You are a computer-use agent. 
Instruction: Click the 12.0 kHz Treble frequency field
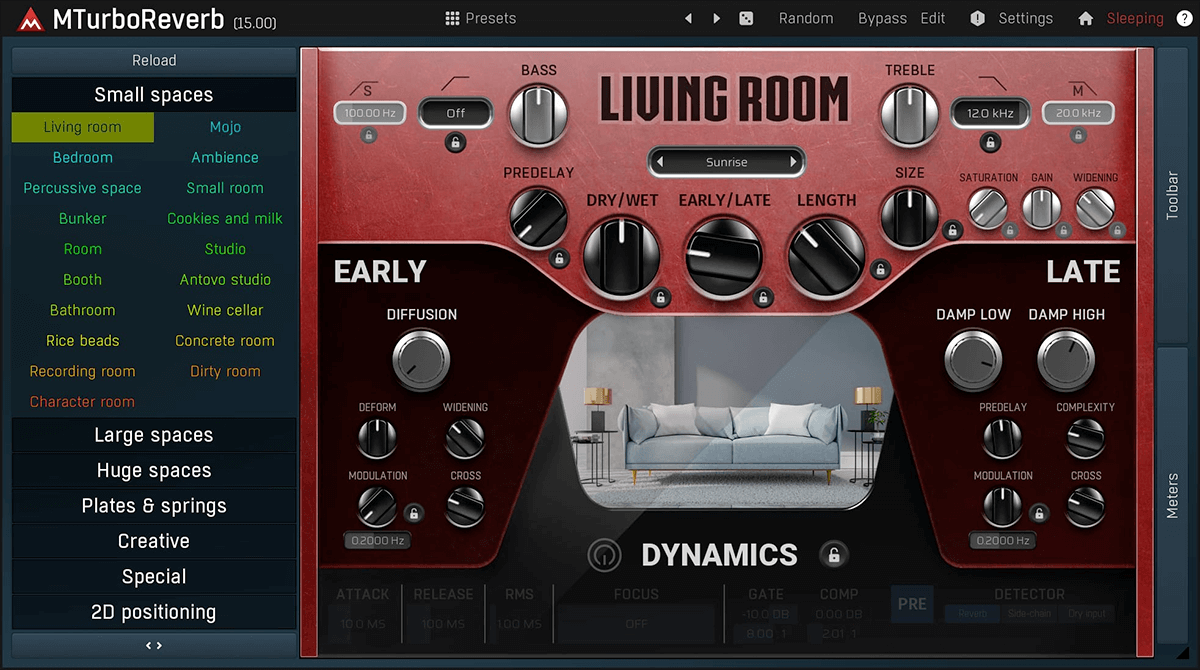[x=990, y=113]
